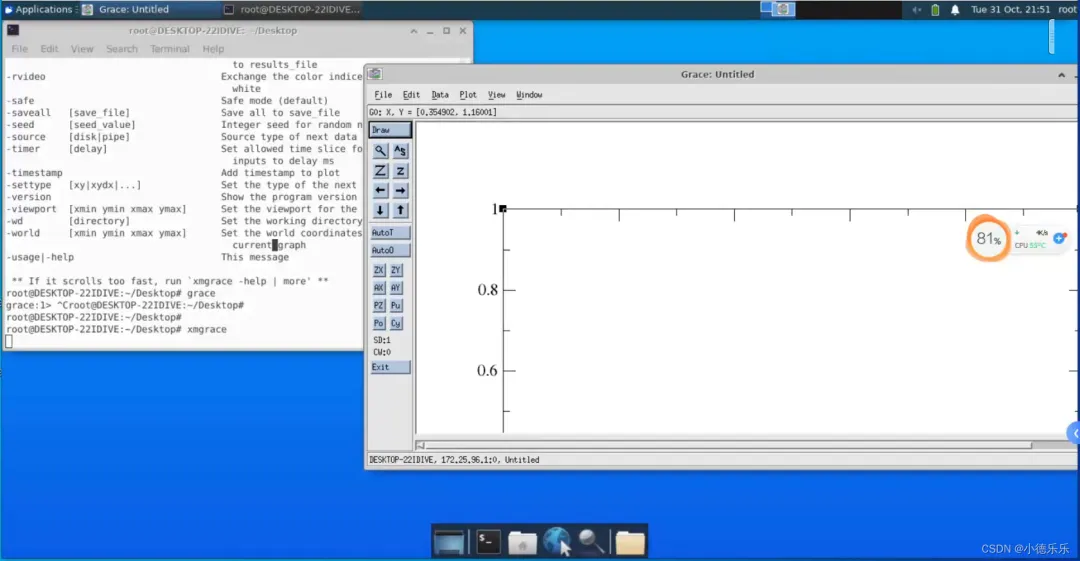Open the terminal View menu
Viewport: 1080px width, 561px height.
coord(81,49)
